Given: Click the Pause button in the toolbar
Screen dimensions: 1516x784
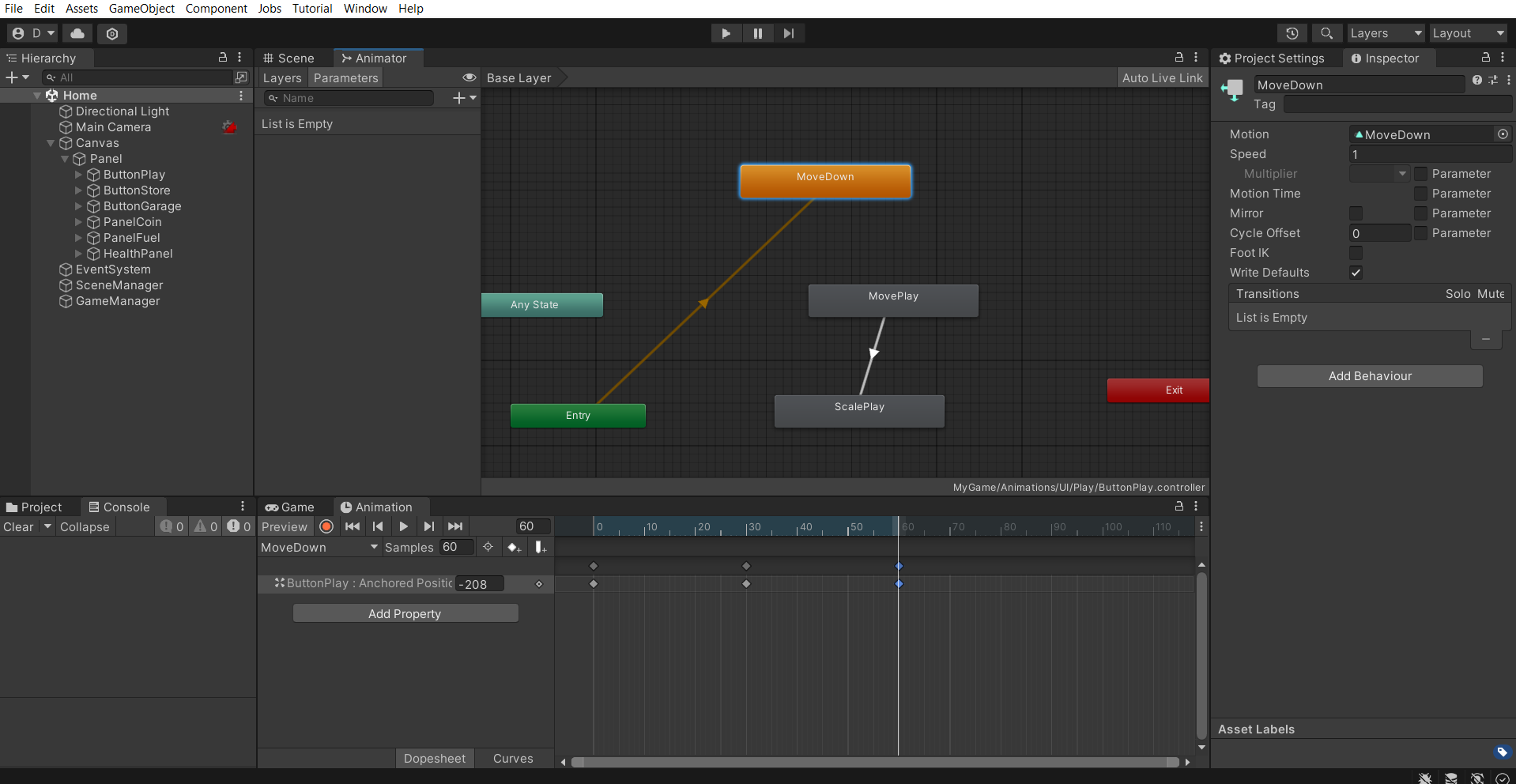Looking at the screenshot, I should coord(757,33).
